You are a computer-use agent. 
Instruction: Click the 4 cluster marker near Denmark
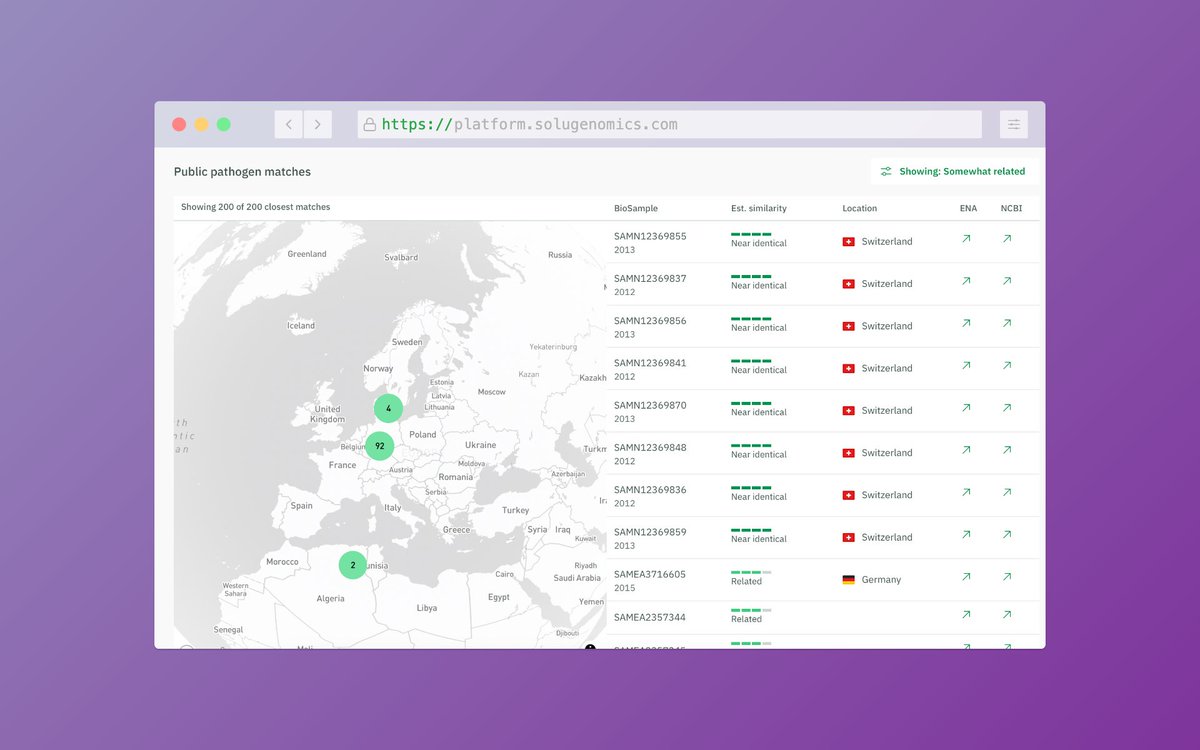pyautogui.click(x=387, y=408)
